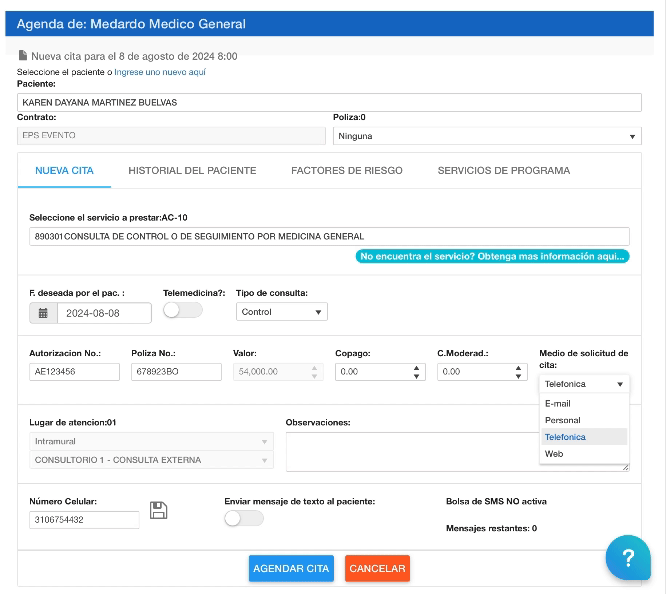666x594 pixels.
Task: Open the Factores de Riesgo tab
Action: pos(347,171)
